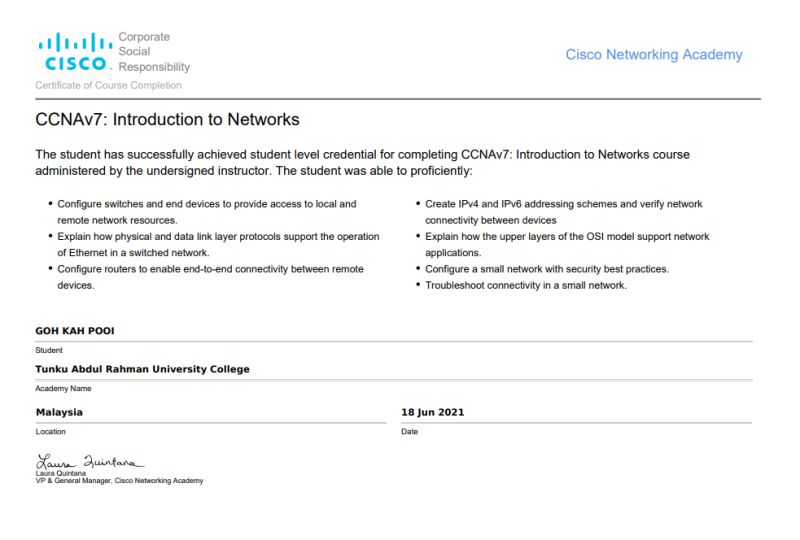Click the Certificate of Course Completion caption
800x540 pixels.
[x=108, y=85]
